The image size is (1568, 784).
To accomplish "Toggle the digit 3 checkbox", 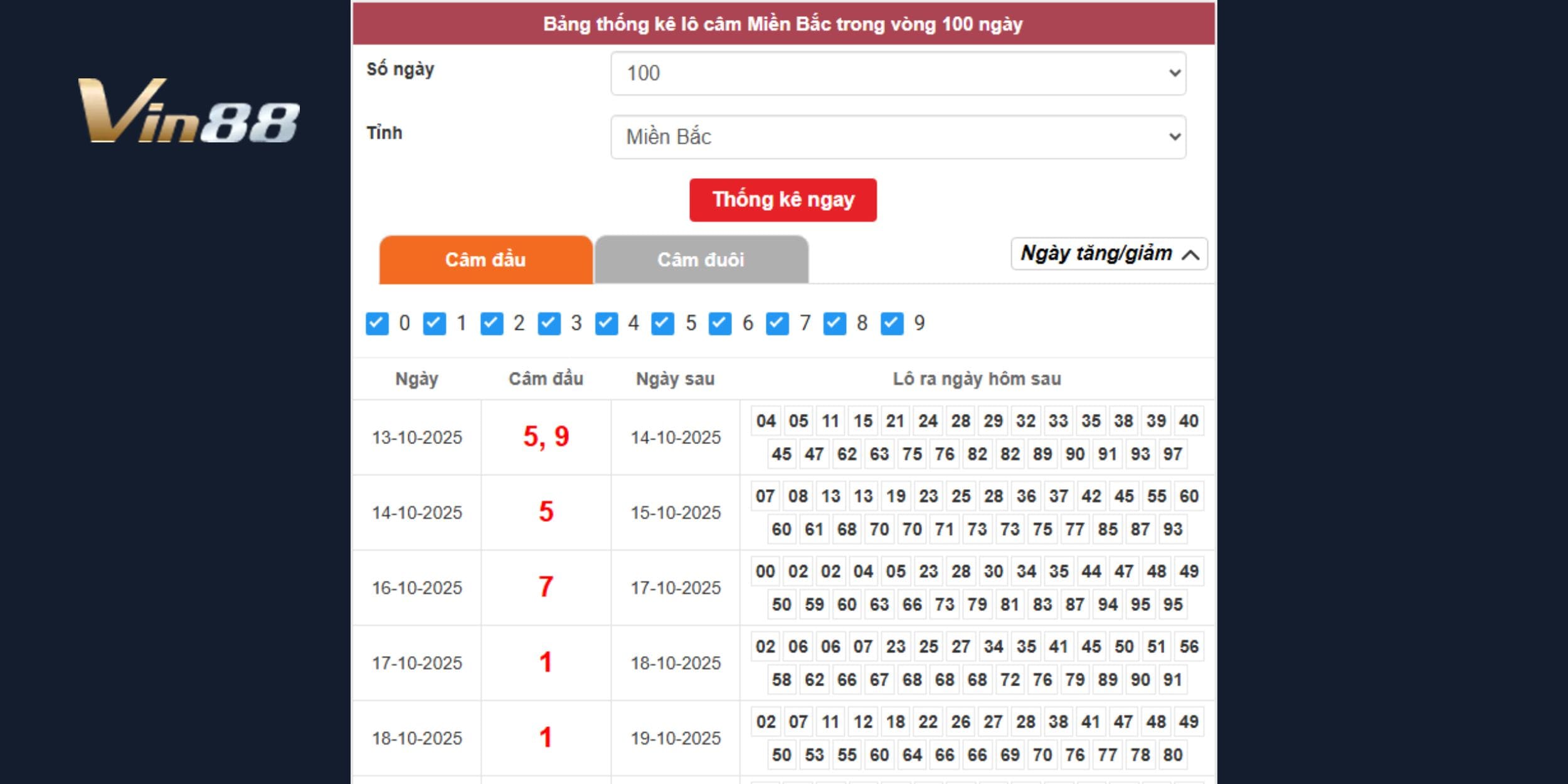I will click(549, 324).
